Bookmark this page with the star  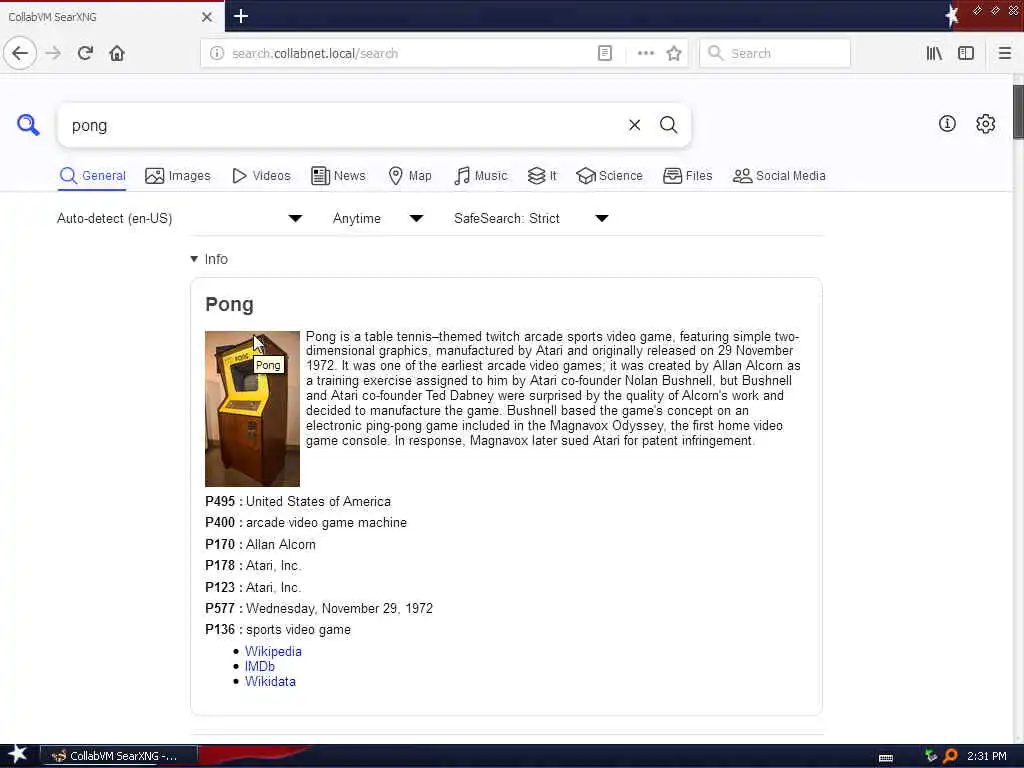(674, 54)
